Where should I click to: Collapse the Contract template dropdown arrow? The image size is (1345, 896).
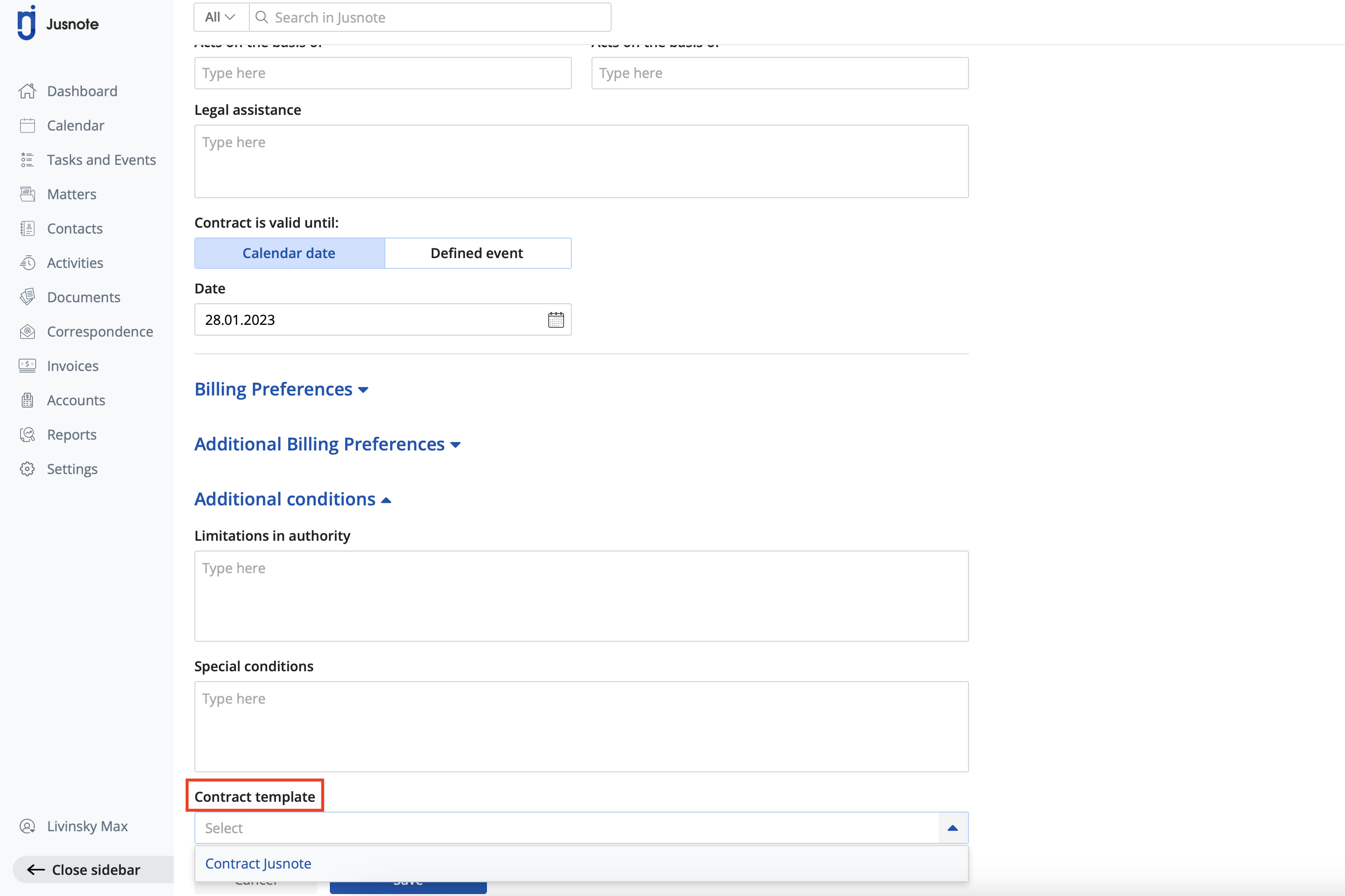(x=953, y=827)
